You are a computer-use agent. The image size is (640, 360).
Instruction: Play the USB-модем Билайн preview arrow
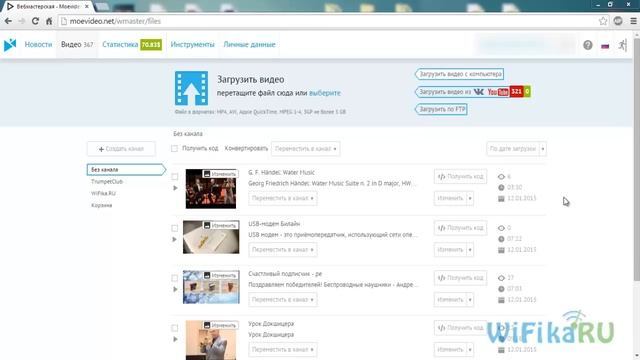click(x=175, y=240)
